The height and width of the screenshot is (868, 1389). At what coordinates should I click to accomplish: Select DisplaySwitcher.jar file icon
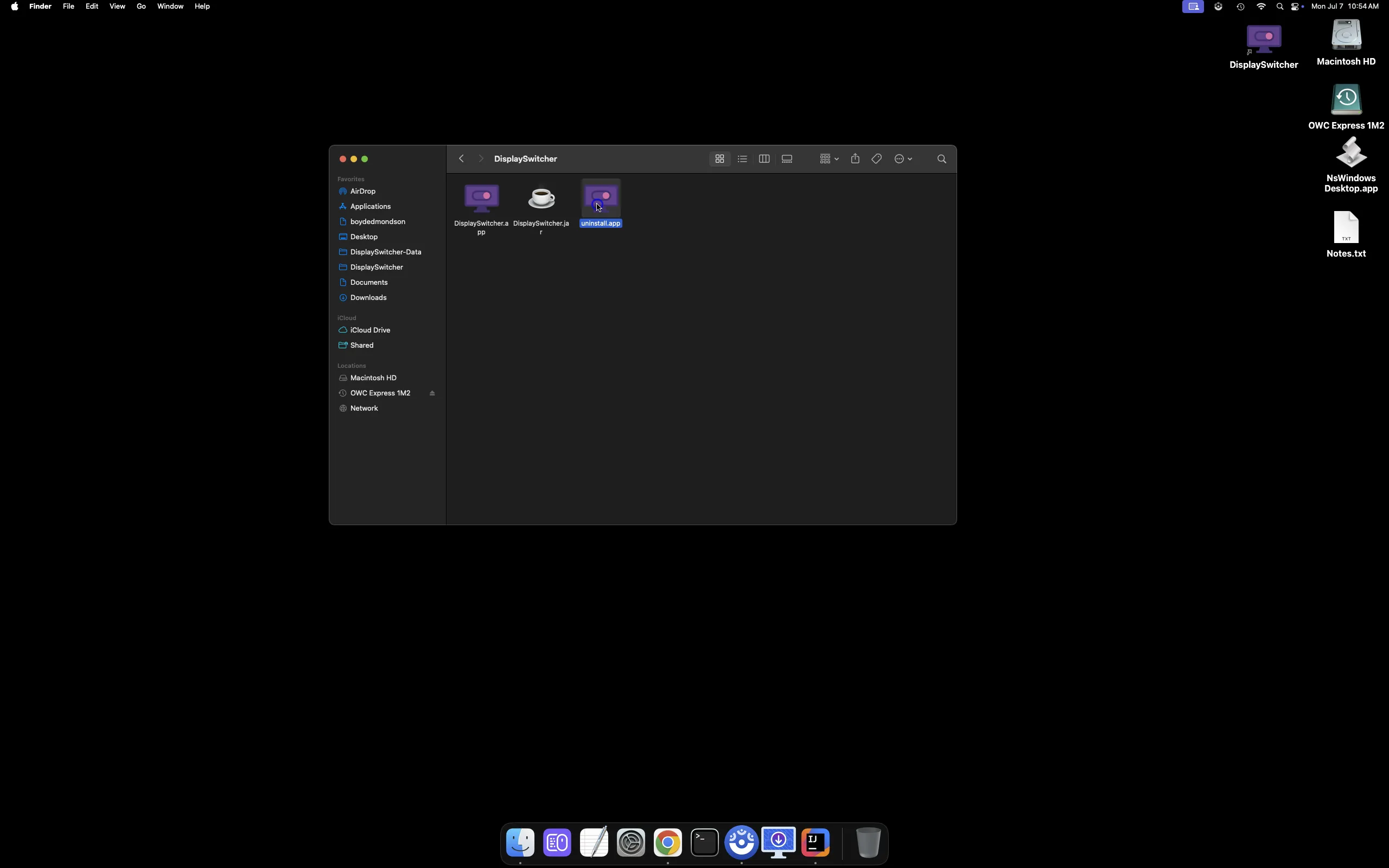(x=541, y=198)
